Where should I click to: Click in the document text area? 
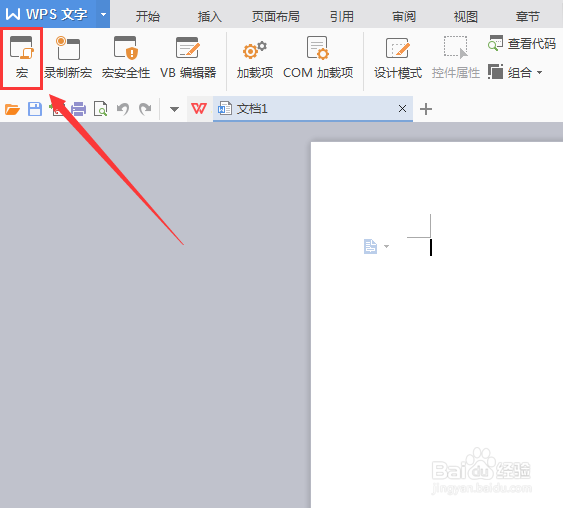pos(437,325)
